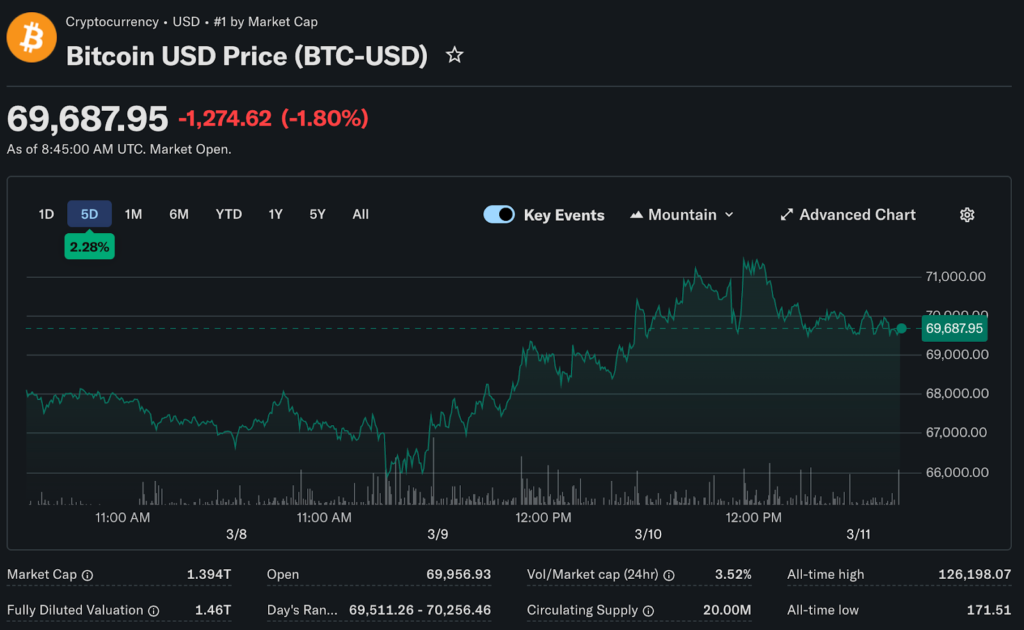Click Fully Diluted Valuation info icon
The image size is (1024, 630).
tap(153, 610)
